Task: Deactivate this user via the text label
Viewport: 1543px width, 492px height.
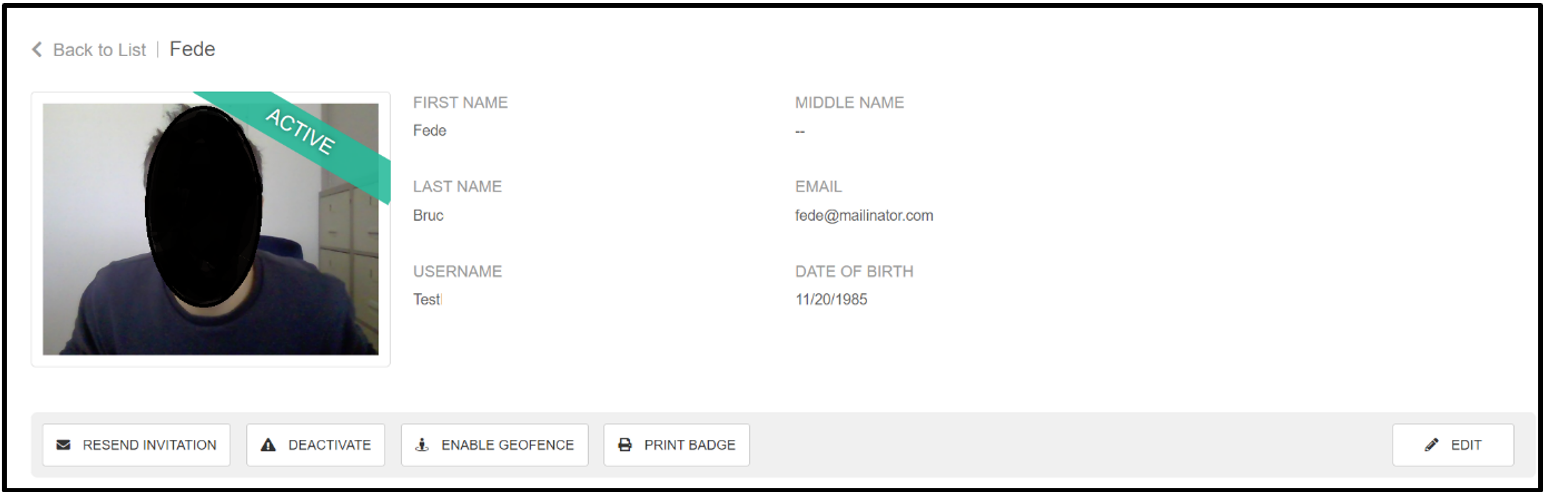Action: click(329, 445)
